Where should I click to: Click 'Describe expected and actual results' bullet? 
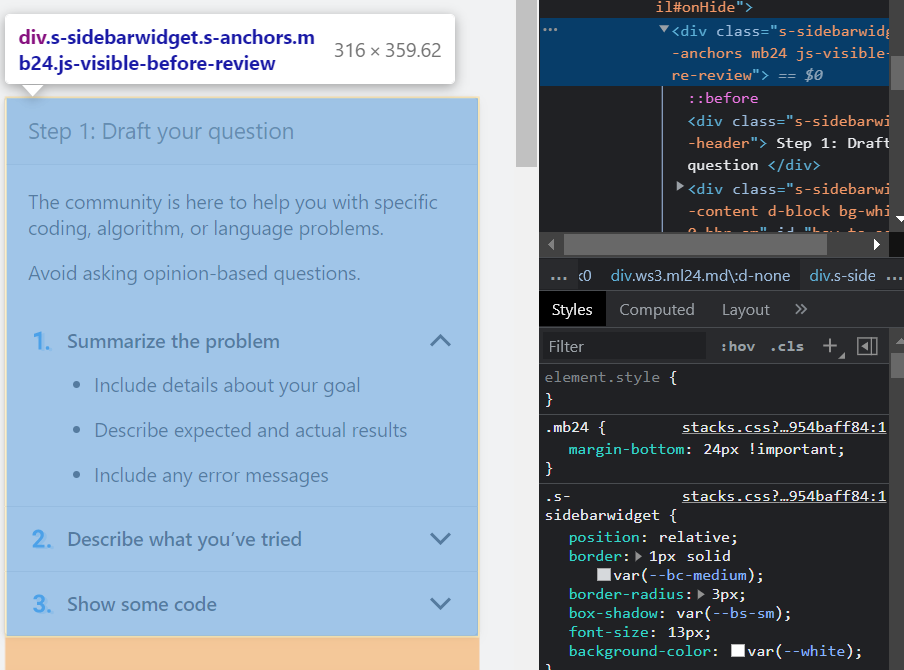click(x=251, y=430)
